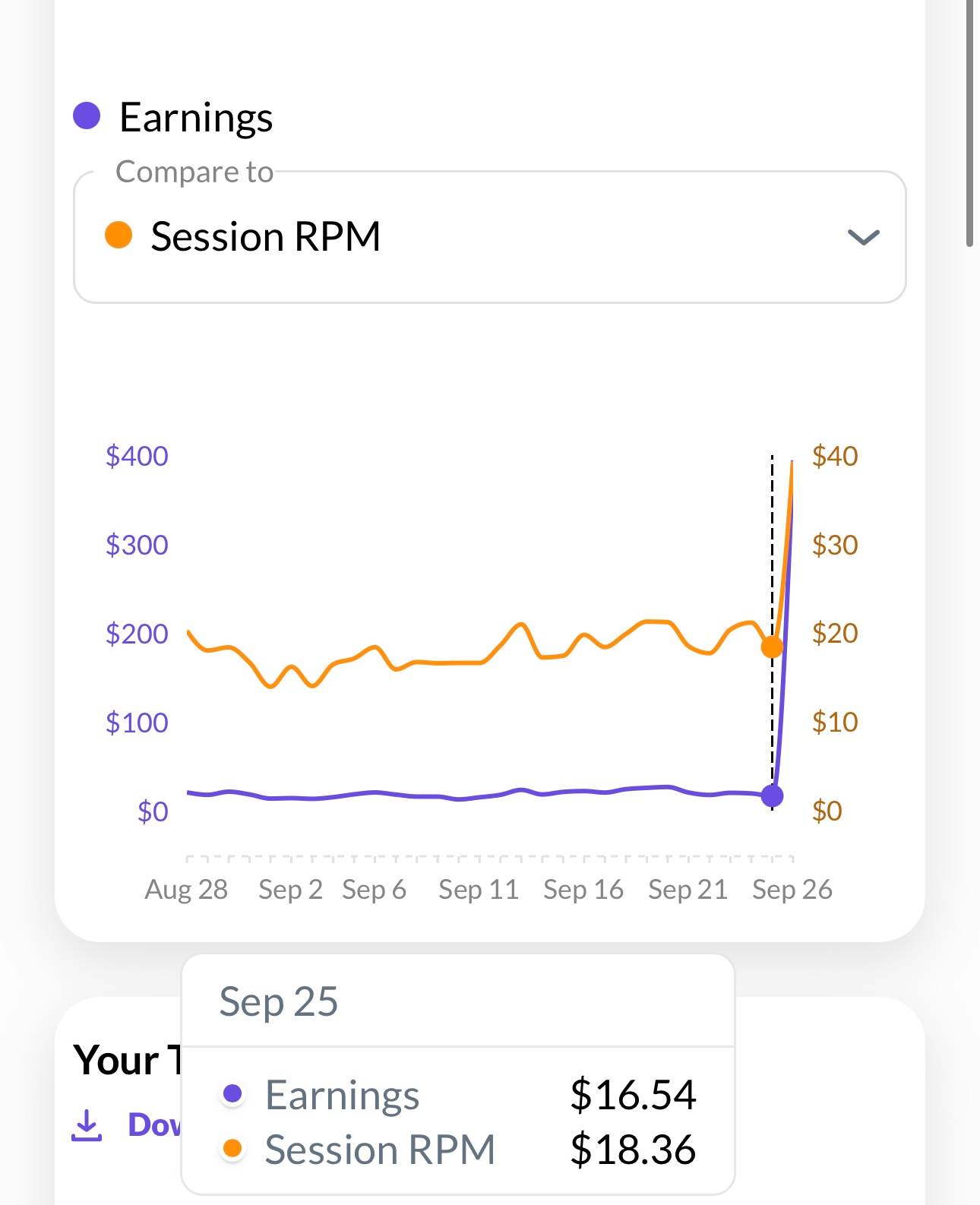
Task: Click the Sep 11 x-axis label
Action: coord(479,889)
